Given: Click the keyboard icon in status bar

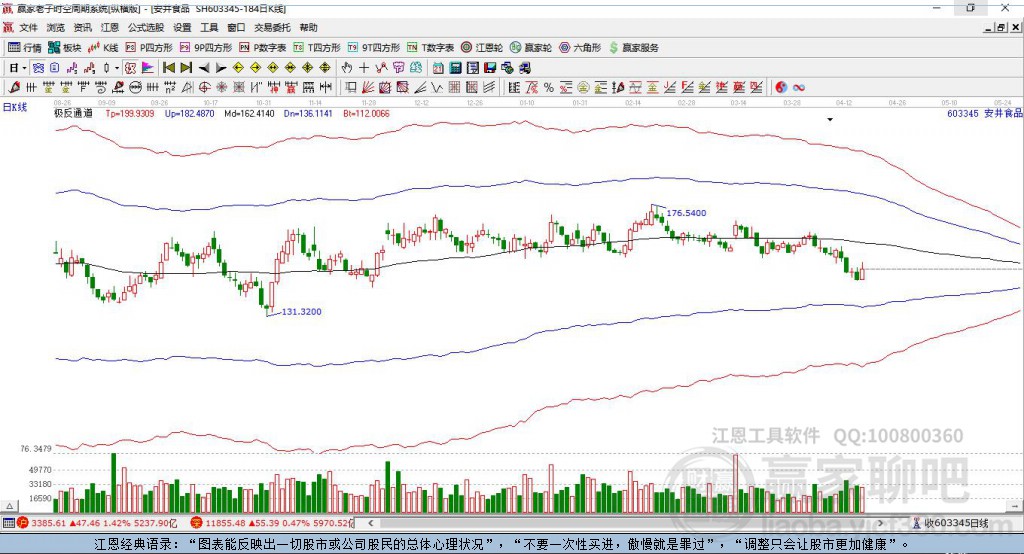Looking at the screenshot, I should [8, 523].
